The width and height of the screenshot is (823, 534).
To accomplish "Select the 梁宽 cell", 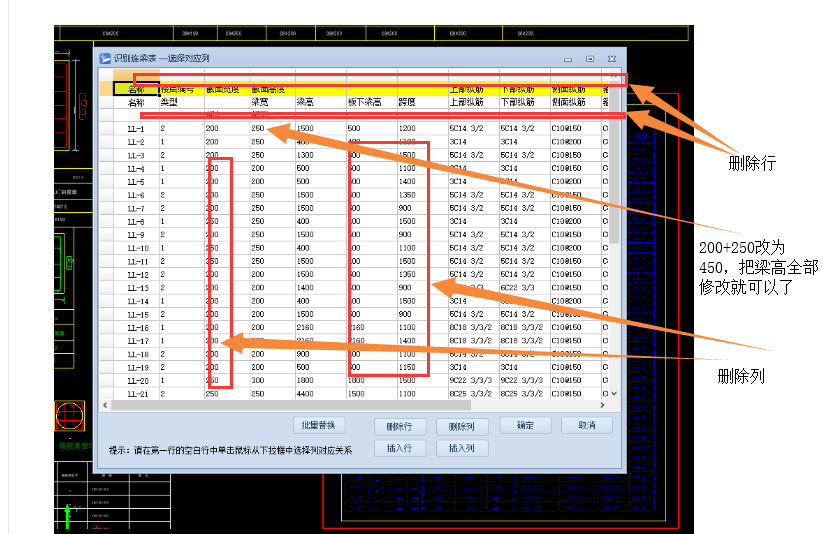I will [272, 102].
